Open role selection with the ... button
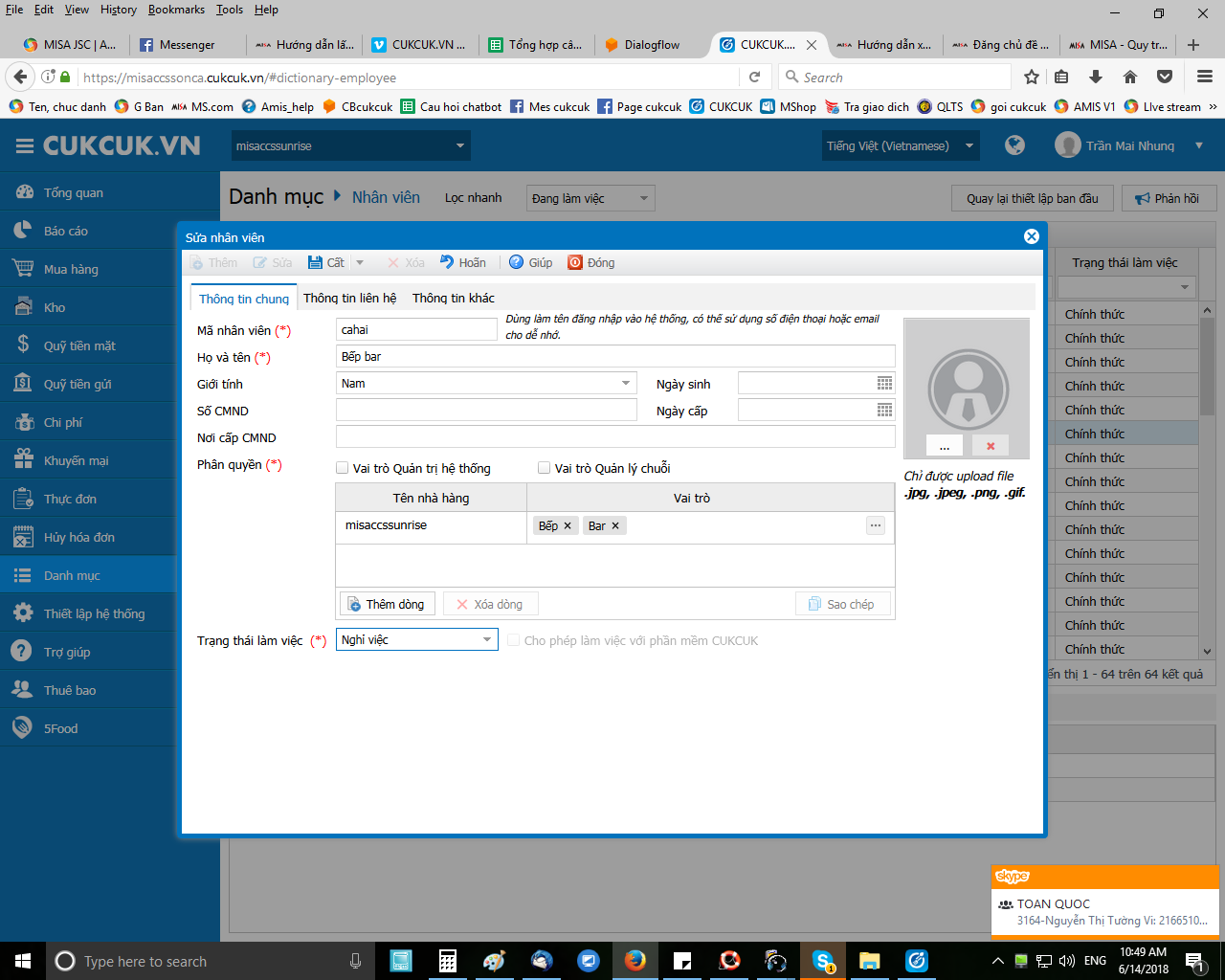Image resolution: width=1225 pixels, height=980 pixels. point(875,525)
